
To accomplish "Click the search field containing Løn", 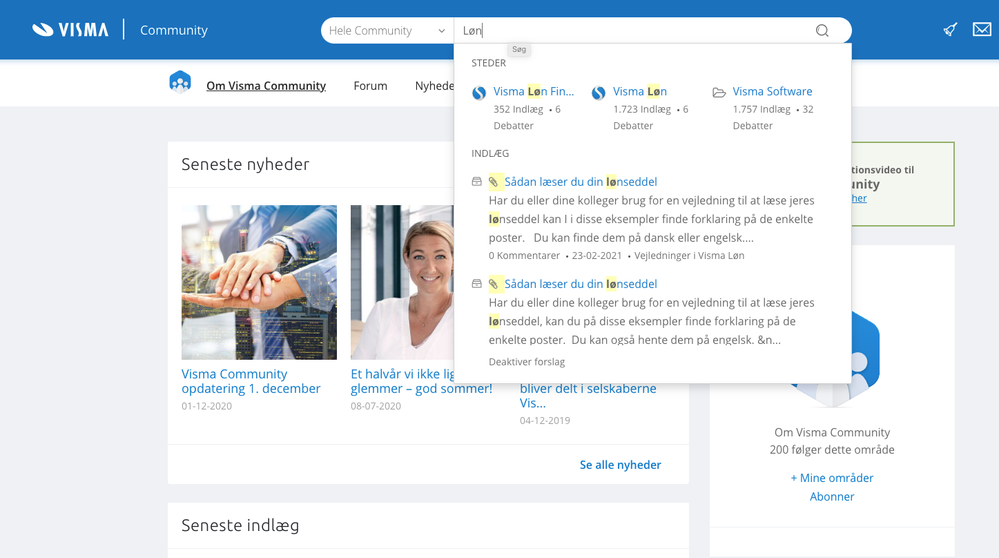I will pyautogui.click(x=634, y=31).
